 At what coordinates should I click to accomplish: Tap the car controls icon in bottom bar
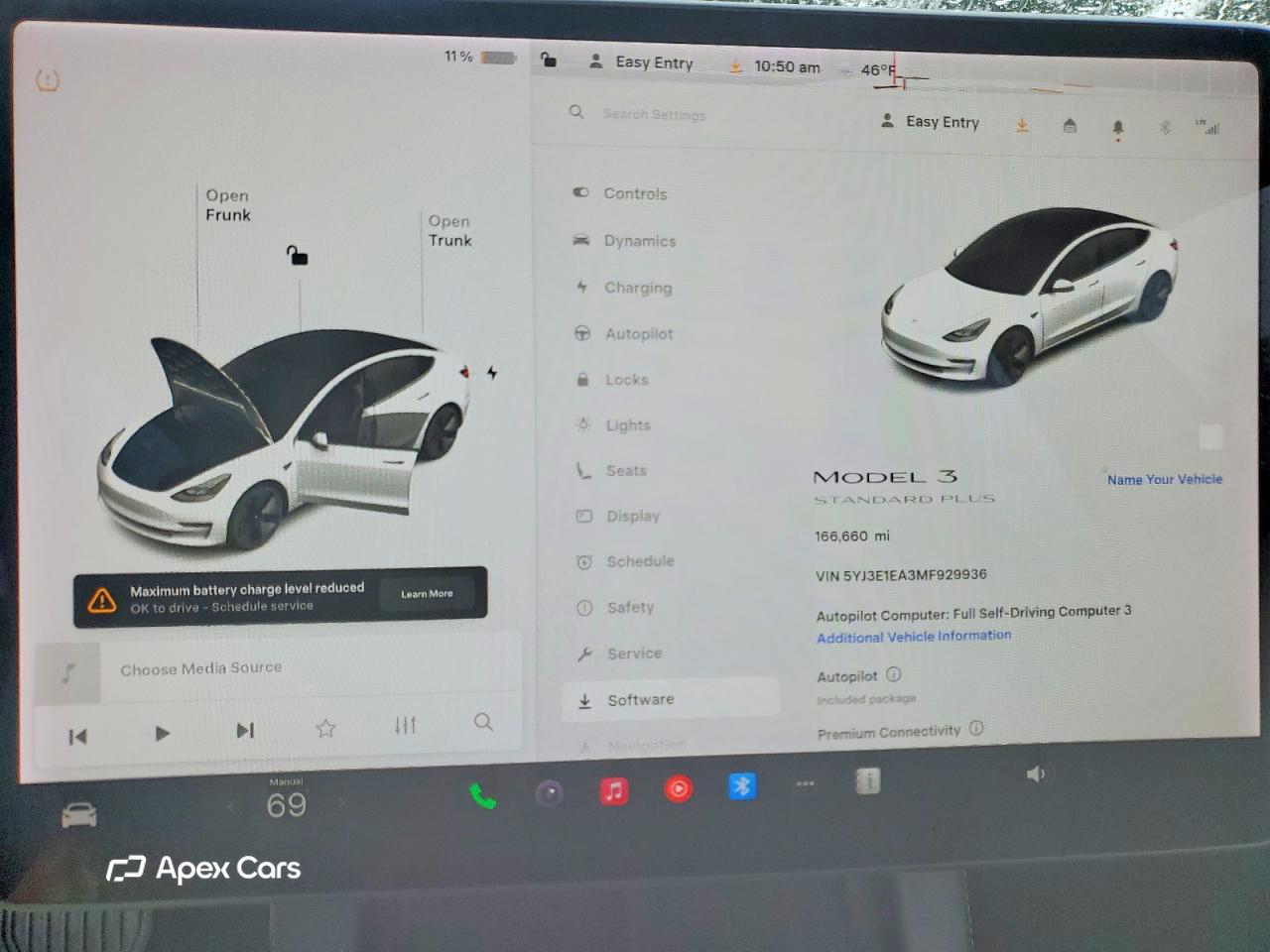pyautogui.click(x=79, y=815)
